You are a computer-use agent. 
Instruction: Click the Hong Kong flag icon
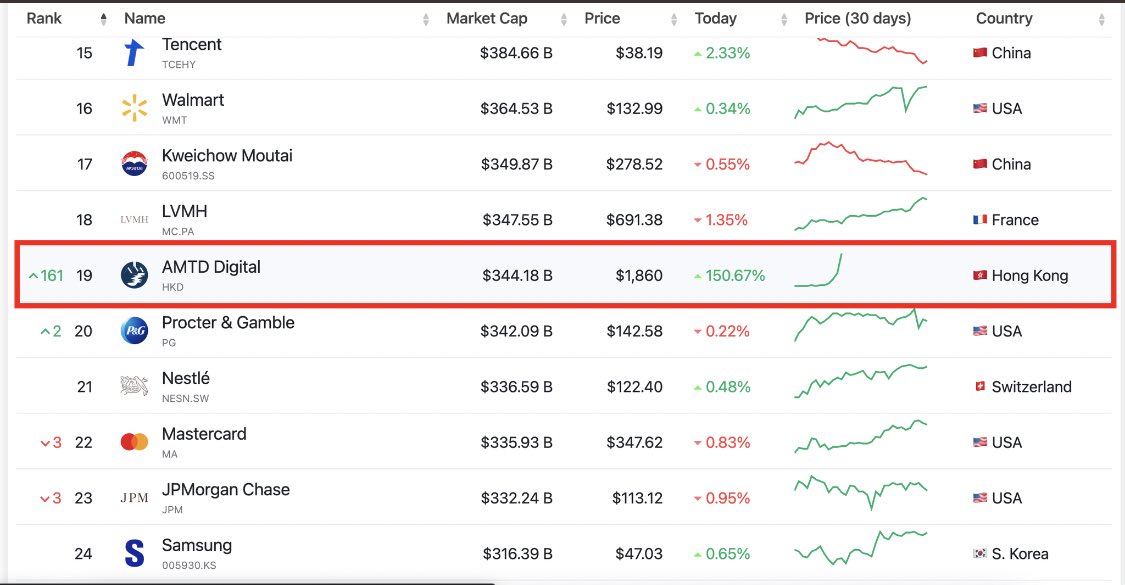click(979, 275)
